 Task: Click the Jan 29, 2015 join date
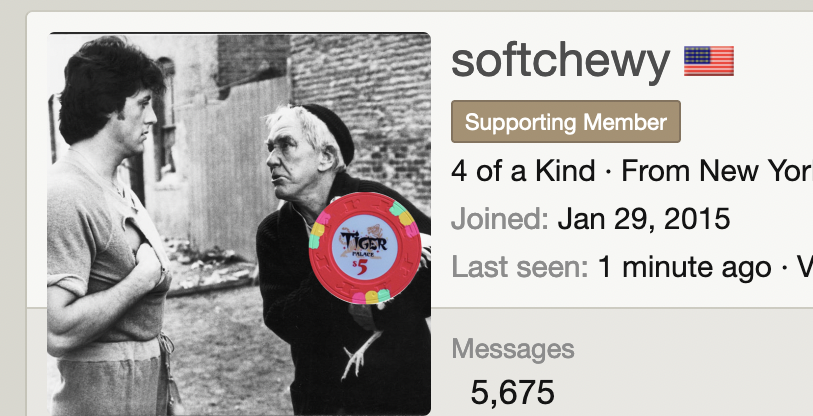coord(644,219)
